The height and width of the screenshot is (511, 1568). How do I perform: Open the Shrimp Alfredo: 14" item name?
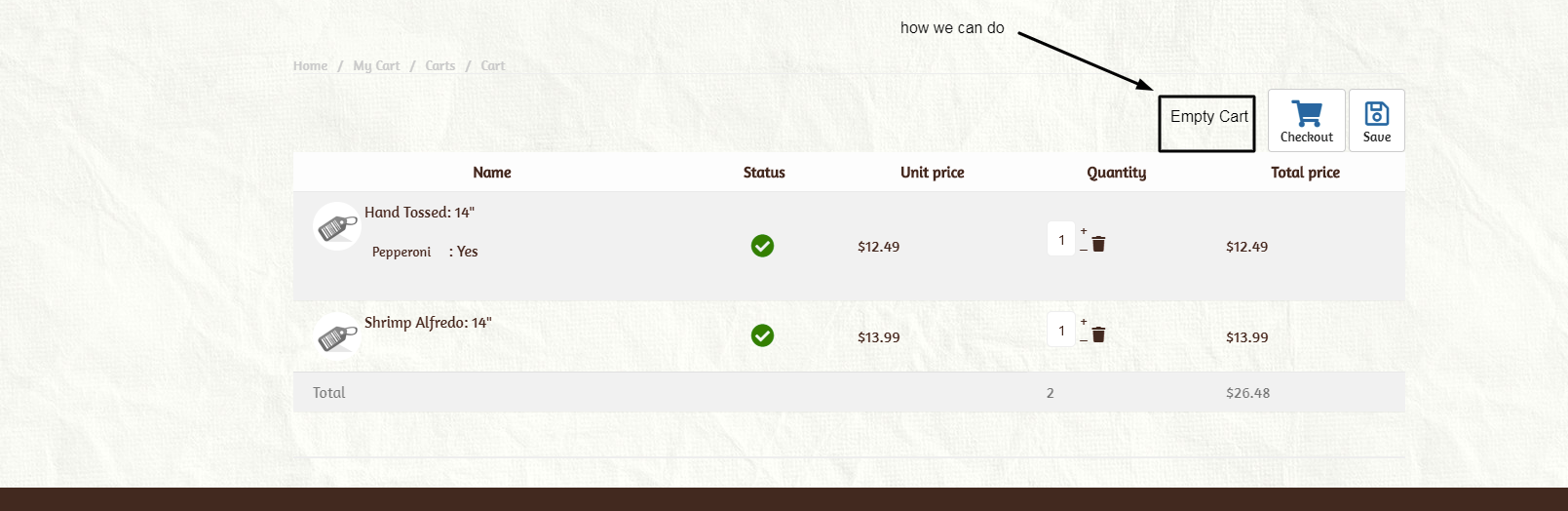pos(428,323)
